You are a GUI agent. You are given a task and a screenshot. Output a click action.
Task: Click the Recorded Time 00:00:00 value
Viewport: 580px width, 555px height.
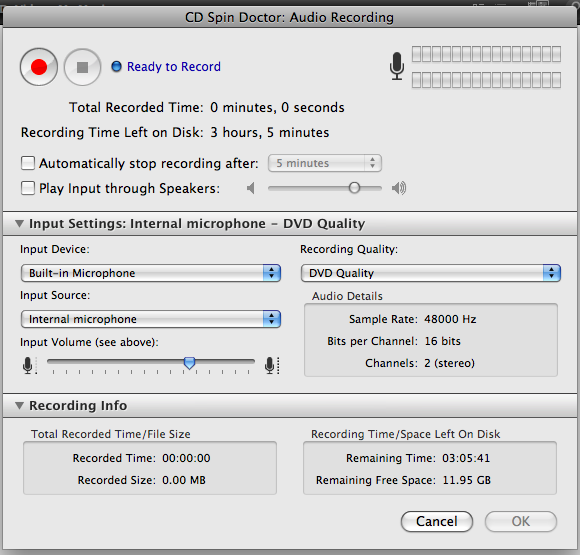coord(186,458)
